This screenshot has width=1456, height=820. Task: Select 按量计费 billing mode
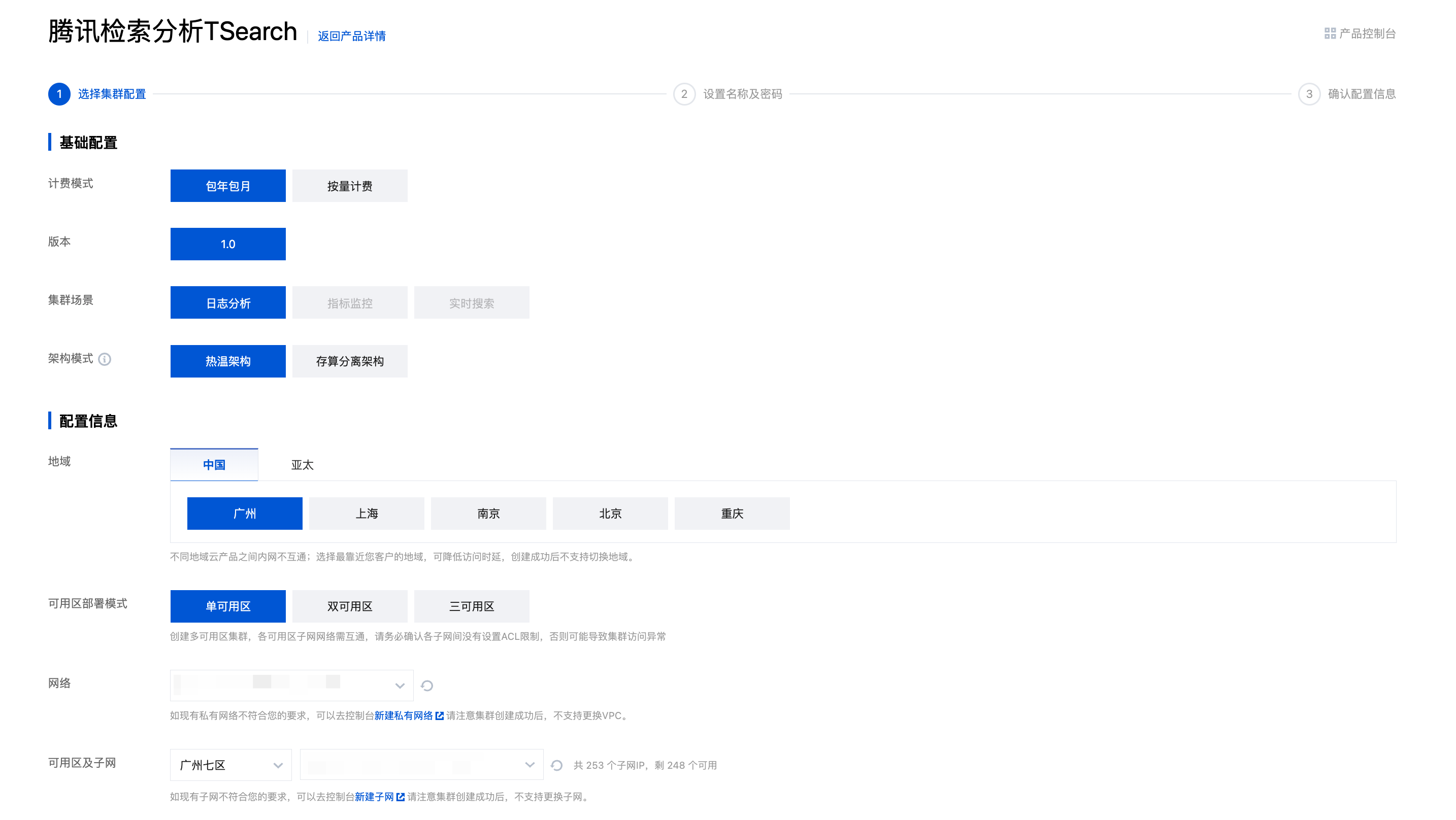350,186
